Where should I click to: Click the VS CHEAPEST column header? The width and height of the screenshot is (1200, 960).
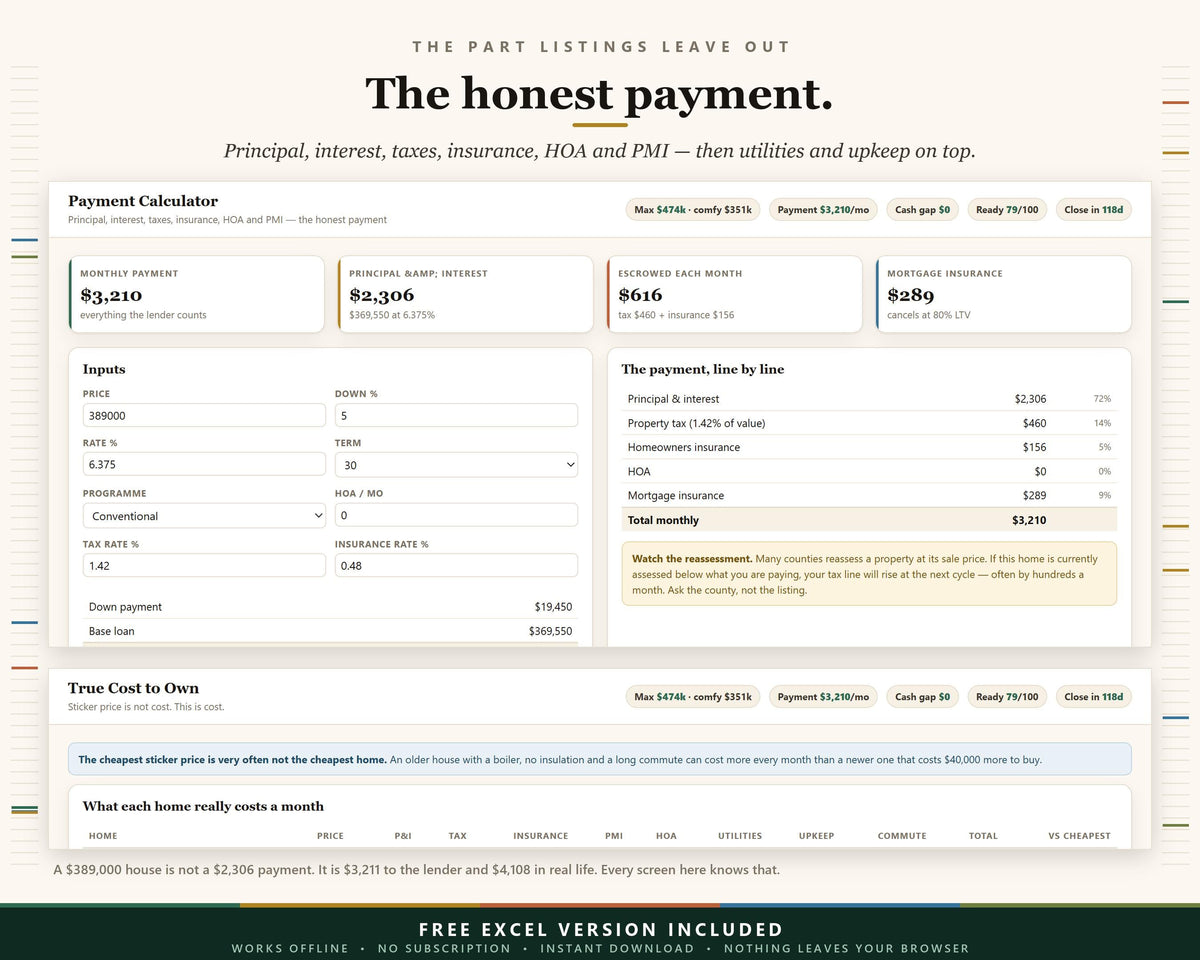[x=1079, y=836]
